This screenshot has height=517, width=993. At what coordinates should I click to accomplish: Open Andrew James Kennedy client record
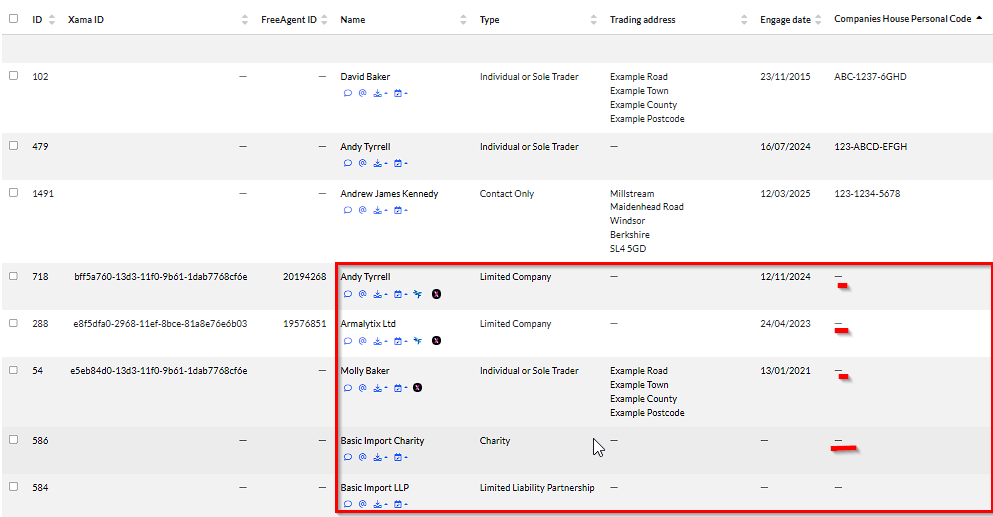pos(389,194)
